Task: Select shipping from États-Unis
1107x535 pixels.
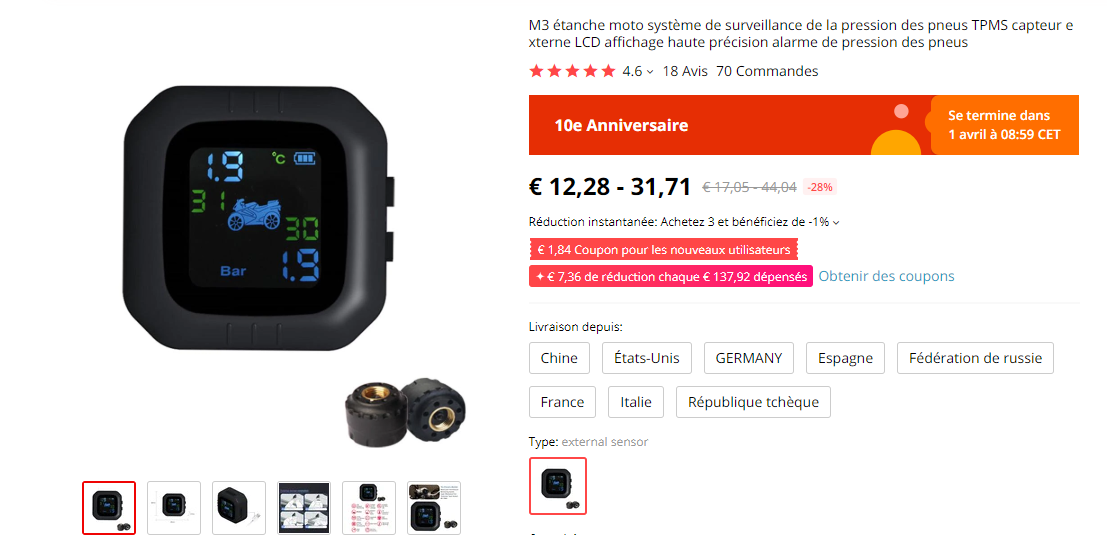Action: pos(647,358)
